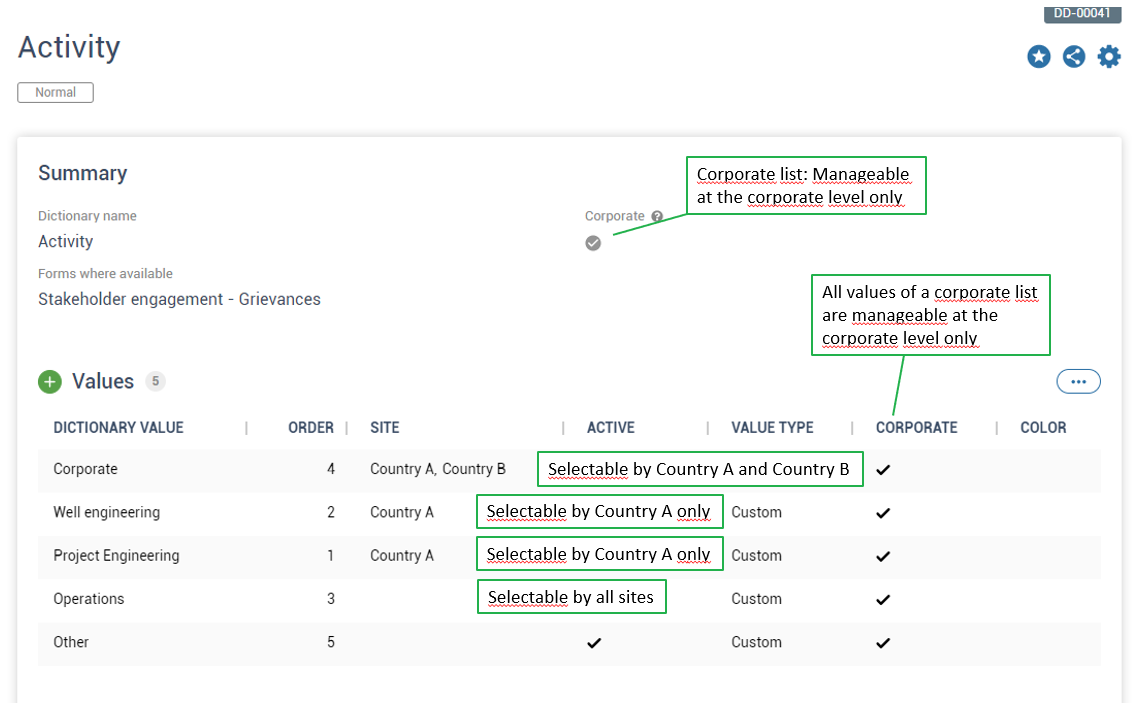The image size is (1143, 718).
Task: Click the Site column header
Action: (384, 428)
